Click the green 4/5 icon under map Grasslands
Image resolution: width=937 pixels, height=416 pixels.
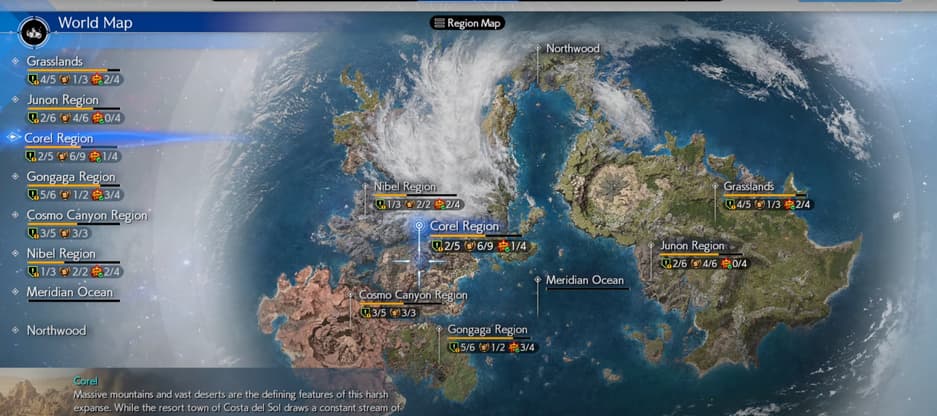[730, 205]
